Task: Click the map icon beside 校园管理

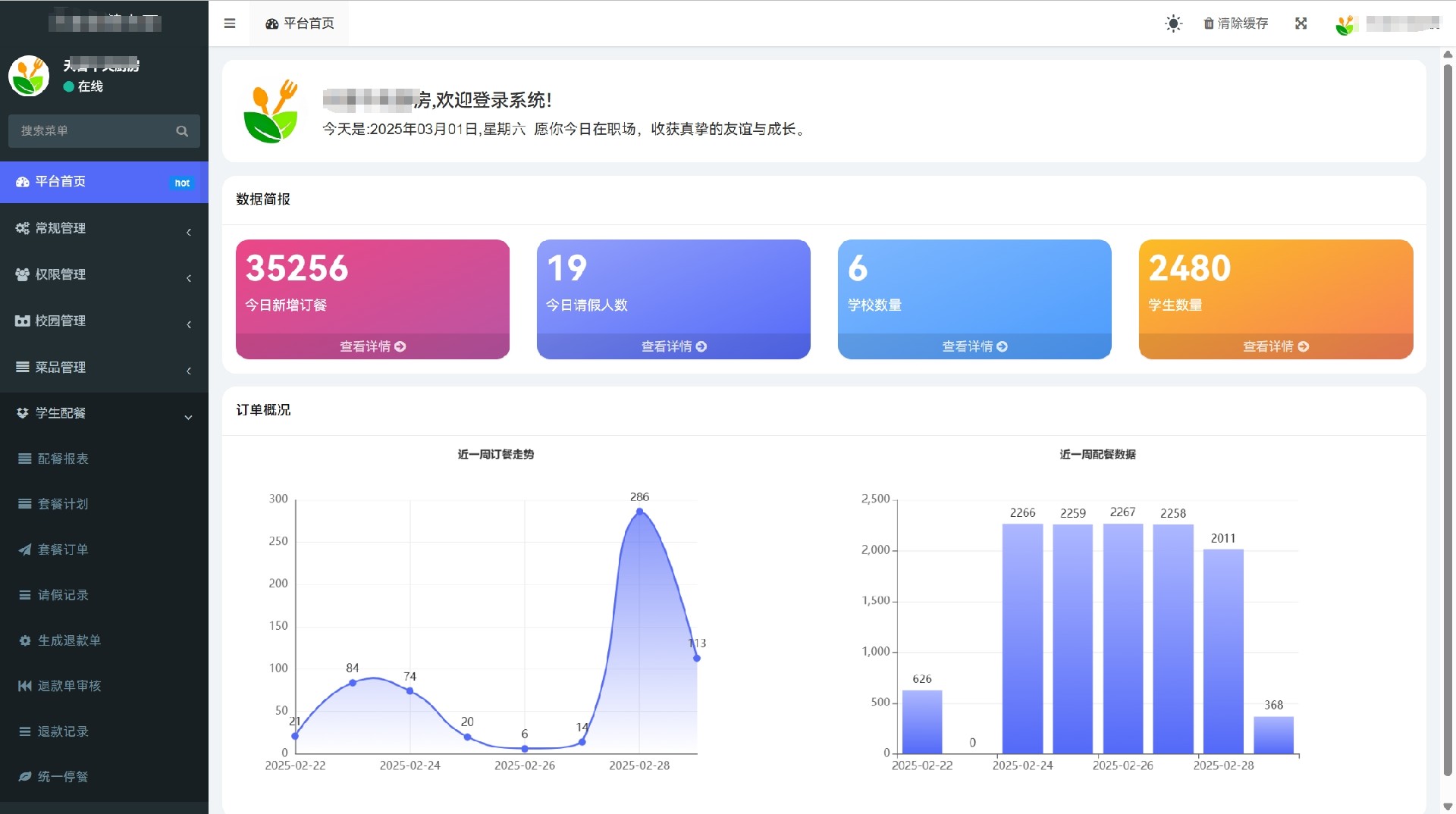Action: point(22,321)
